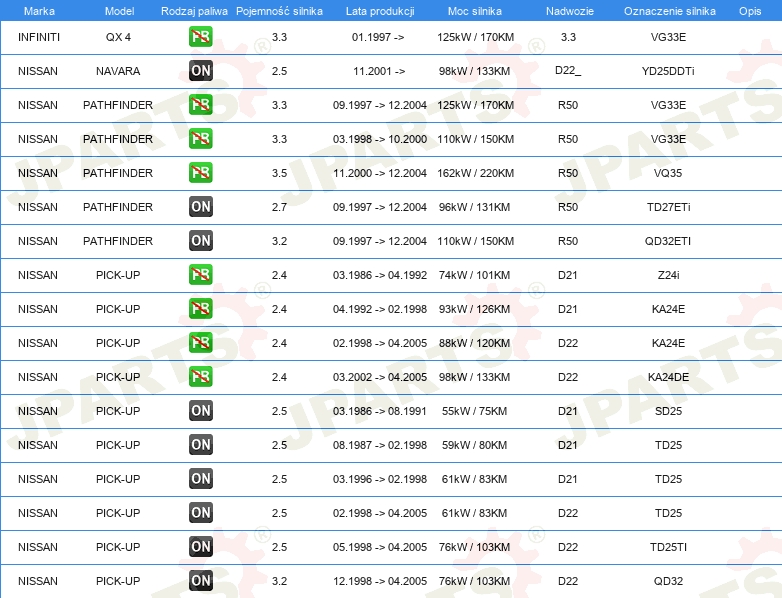Viewport: 782px width, 598px height.
Task: Click diesel ON icon in PICK-UP TD25TI row
Action: click(x=200, y=547)
